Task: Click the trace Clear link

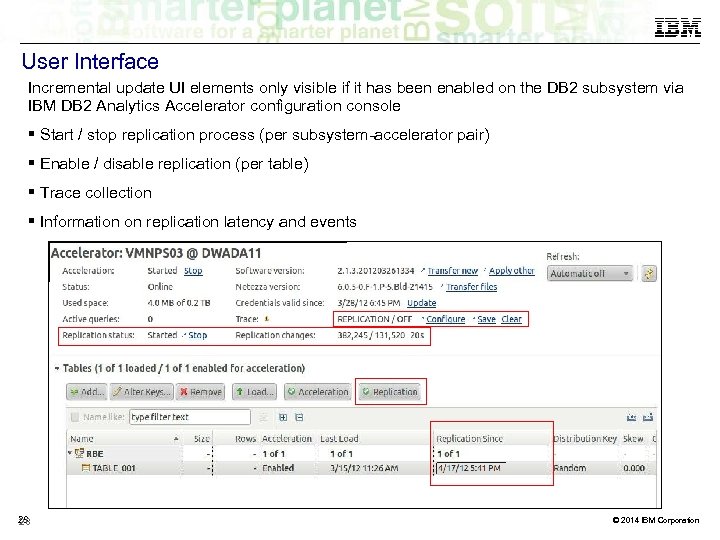Action: point(512,319)
